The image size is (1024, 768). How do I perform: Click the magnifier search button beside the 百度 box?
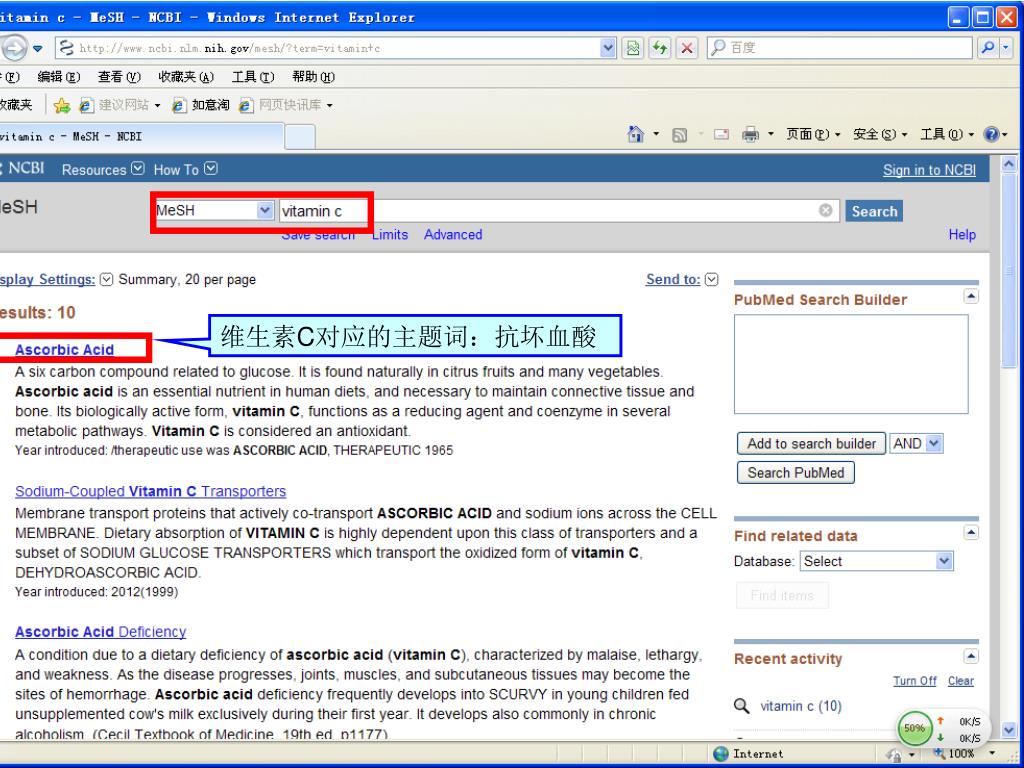(988, 48)
